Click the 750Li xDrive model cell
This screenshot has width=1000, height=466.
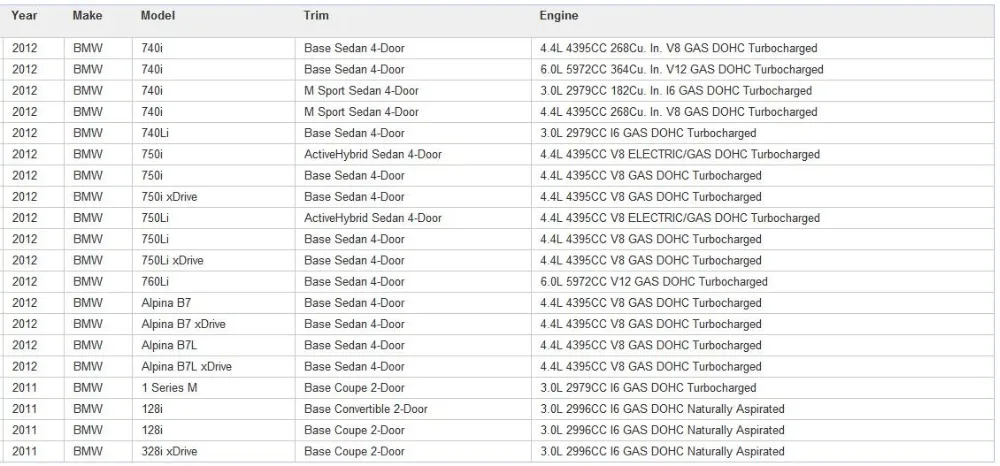click(180, 261)
